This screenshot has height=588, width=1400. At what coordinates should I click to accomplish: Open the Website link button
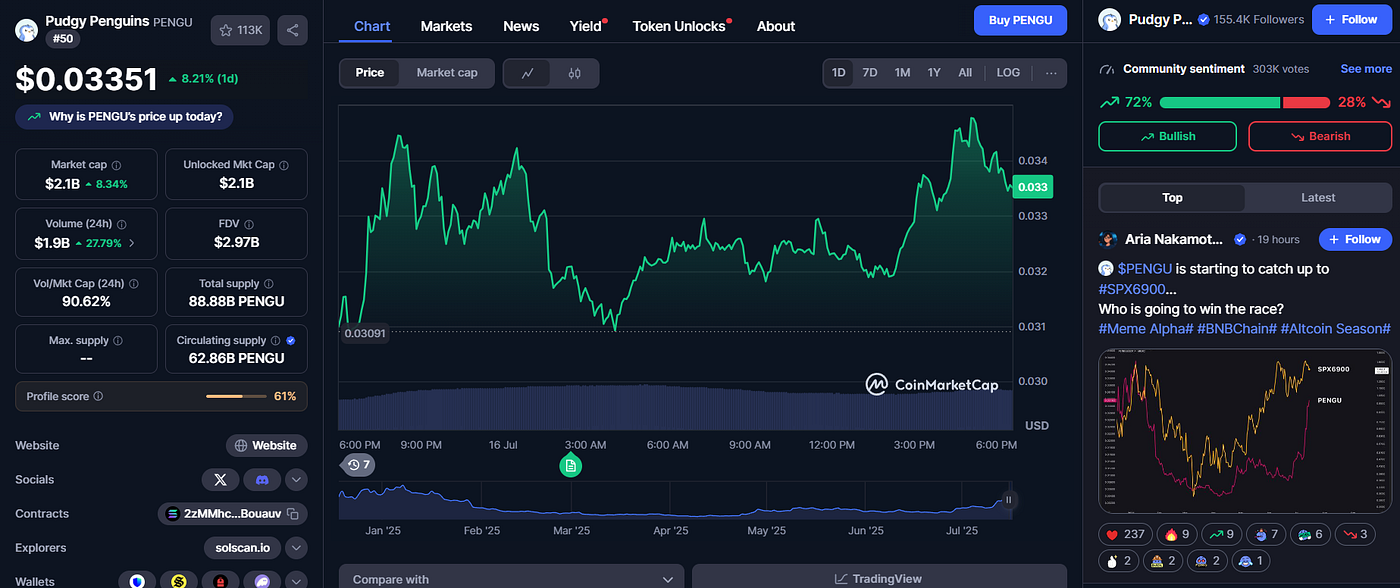click(266, 445)
